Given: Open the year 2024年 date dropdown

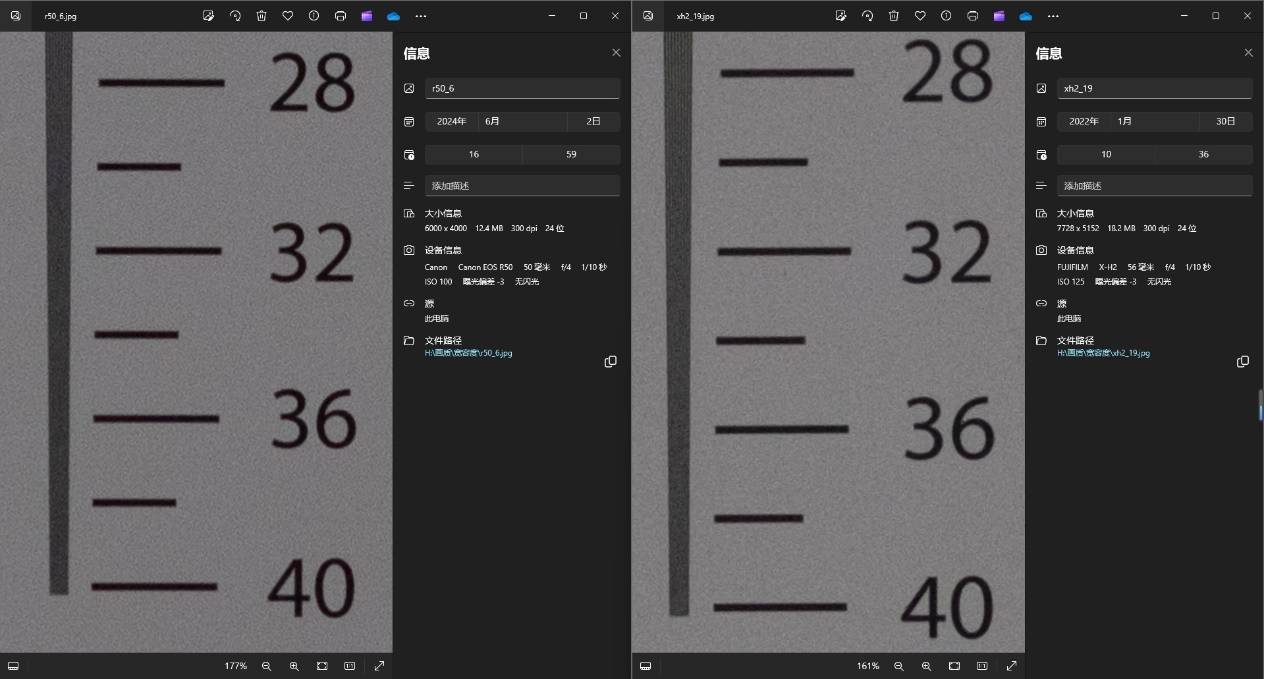Looking at the screenshot, I should click(x=452, y=121).
